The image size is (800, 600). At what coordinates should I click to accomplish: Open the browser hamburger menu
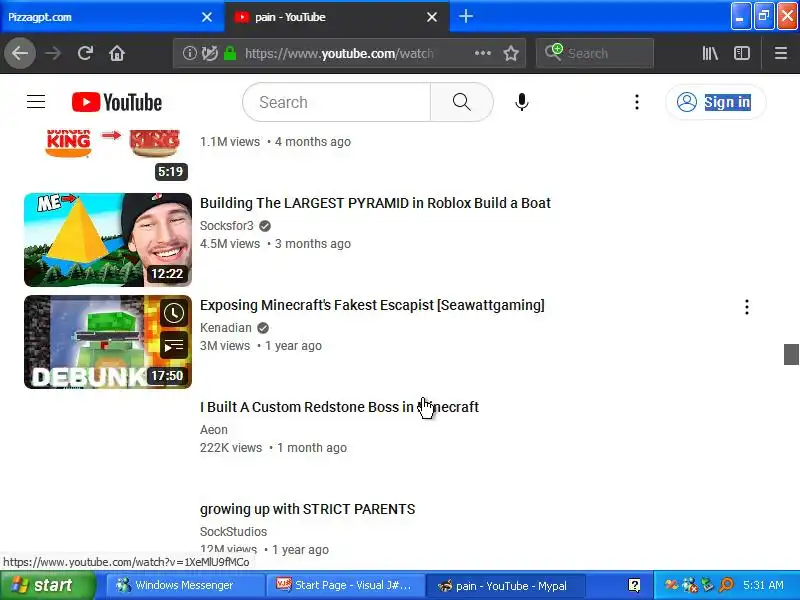tap(781, 53)
